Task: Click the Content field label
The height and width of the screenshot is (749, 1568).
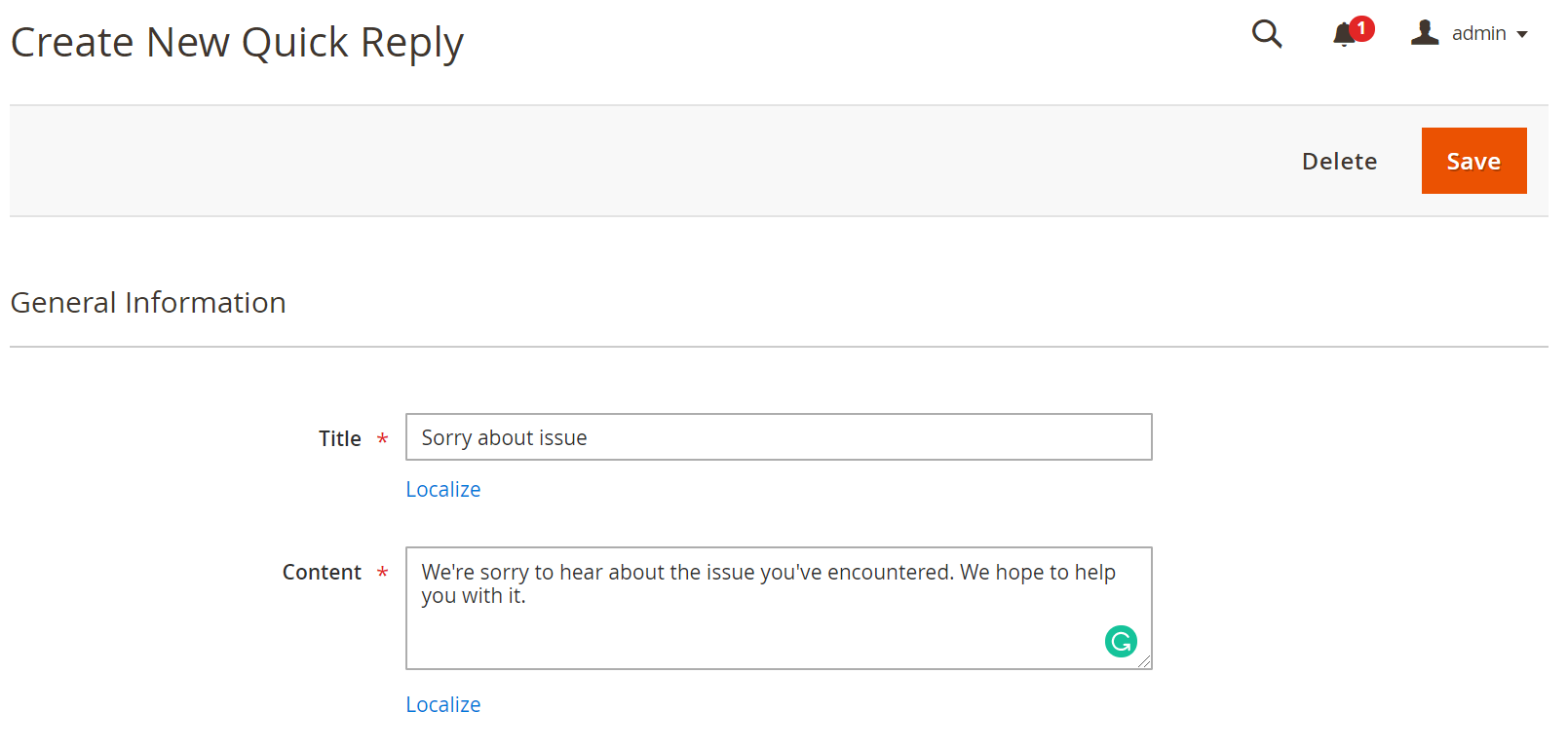Action: tap(322, 573)
